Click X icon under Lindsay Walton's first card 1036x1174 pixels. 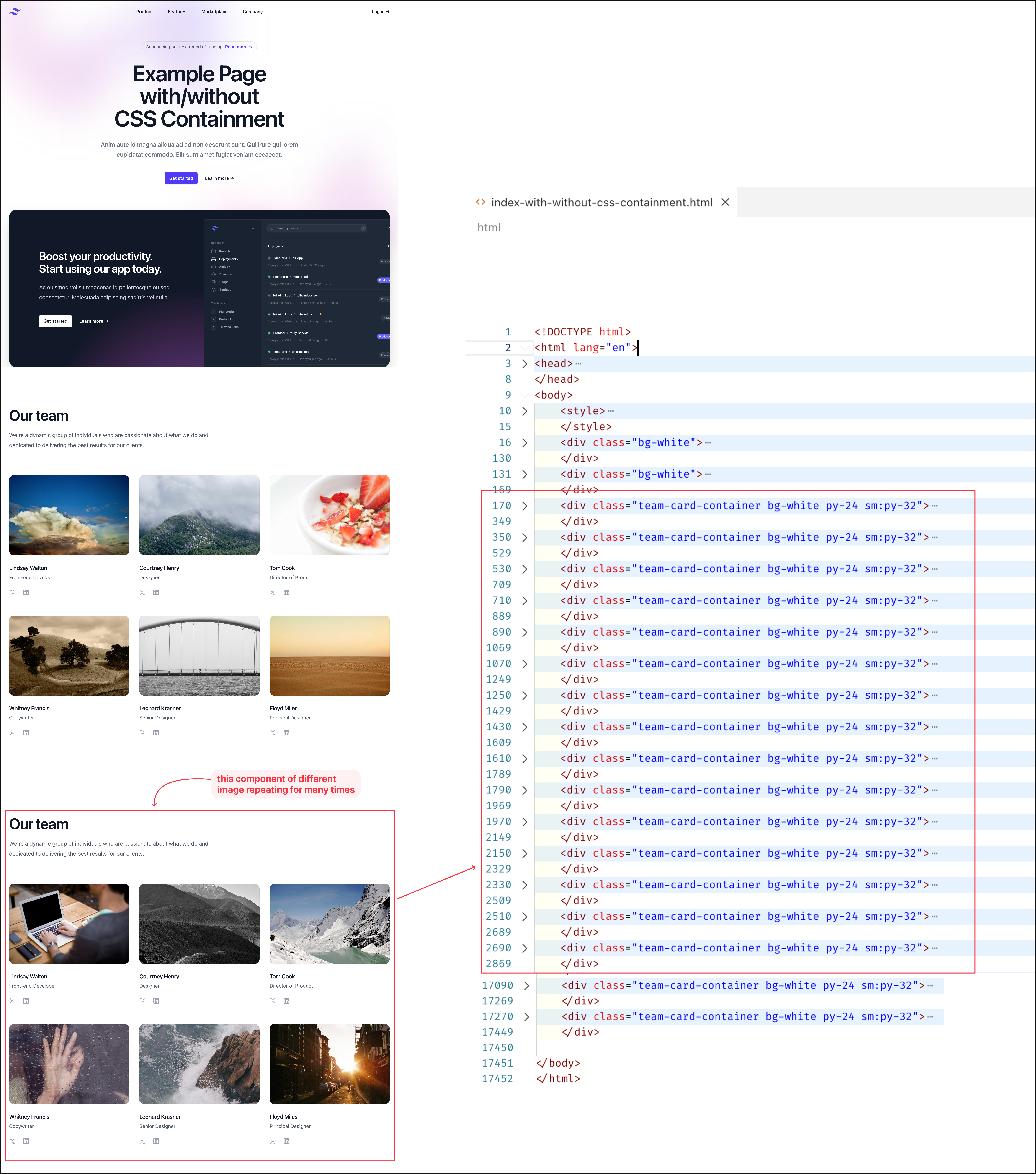pos(12,592)
